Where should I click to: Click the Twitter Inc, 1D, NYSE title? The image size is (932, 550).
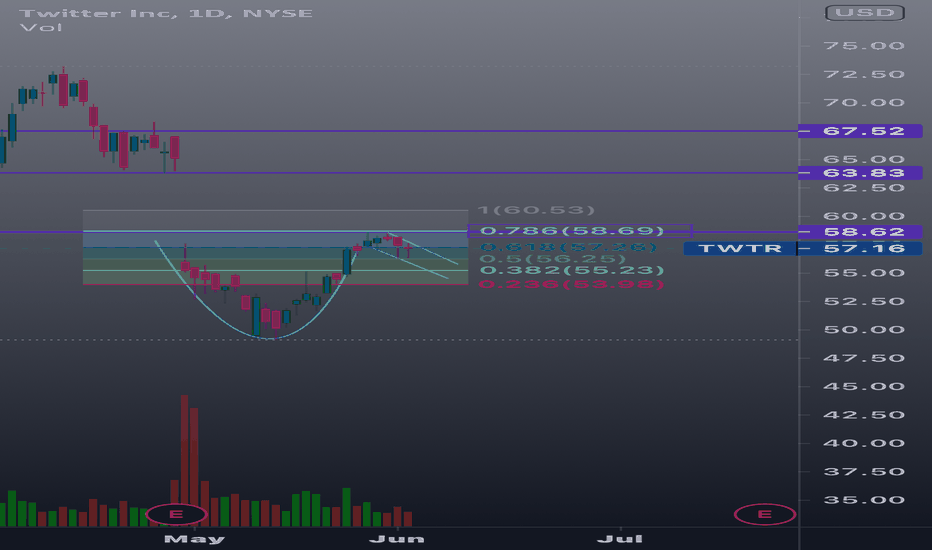tap(166, 12)
